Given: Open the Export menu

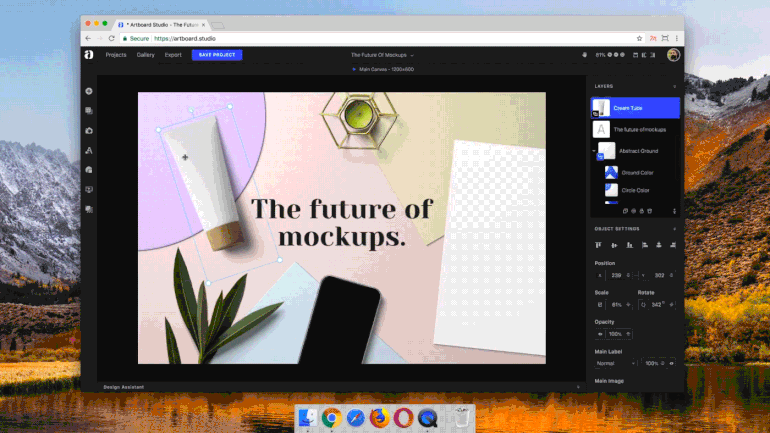Looking at the screenshot, I should click(x=173, y=55).
